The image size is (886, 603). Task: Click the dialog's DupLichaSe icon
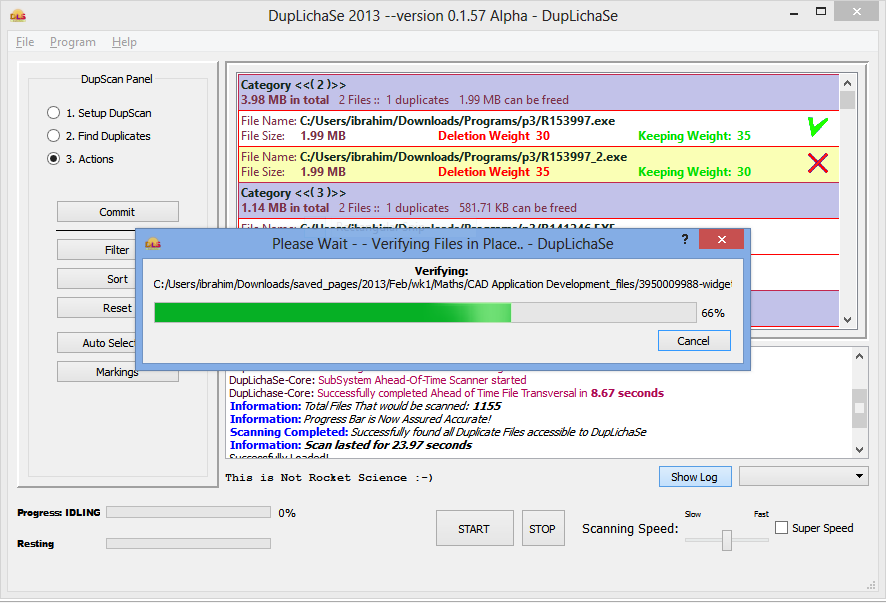[153, 244]
